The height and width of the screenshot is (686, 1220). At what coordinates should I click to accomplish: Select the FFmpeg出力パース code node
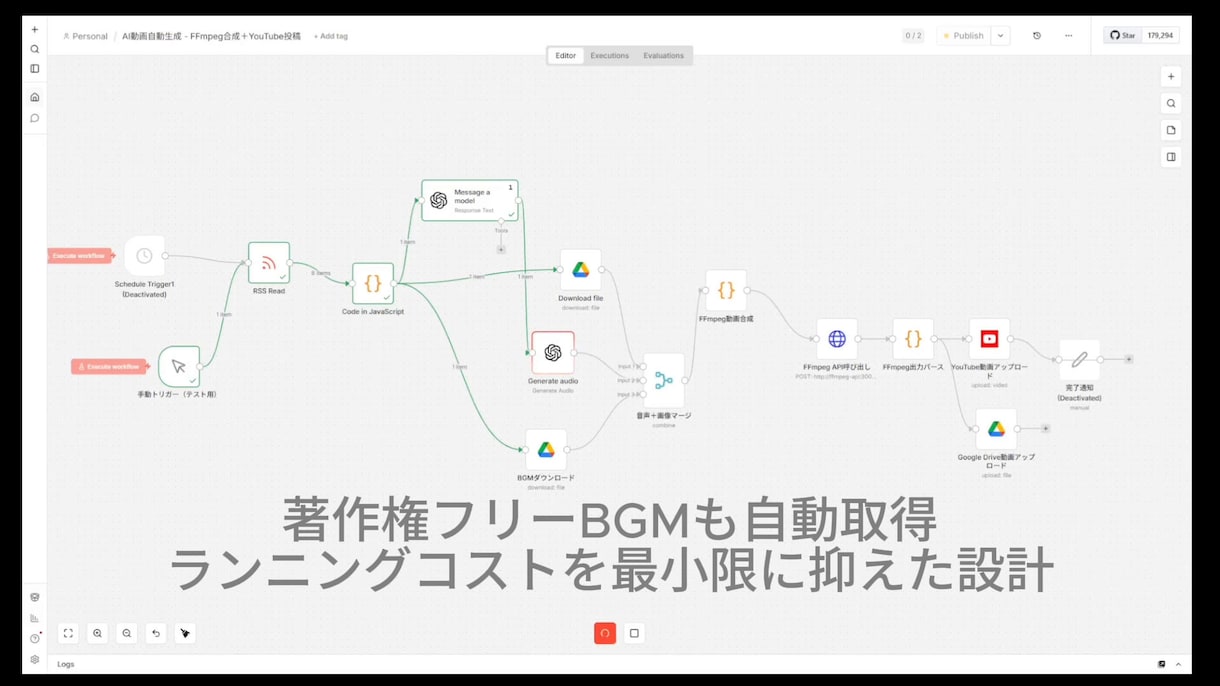tap(913, 339)
